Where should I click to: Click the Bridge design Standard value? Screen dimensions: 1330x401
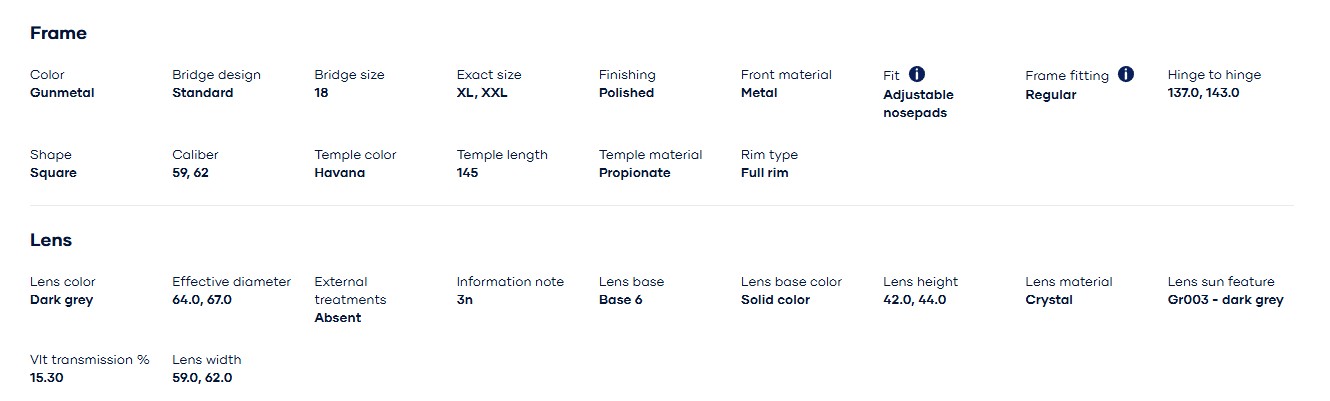[x=203, y=93]
